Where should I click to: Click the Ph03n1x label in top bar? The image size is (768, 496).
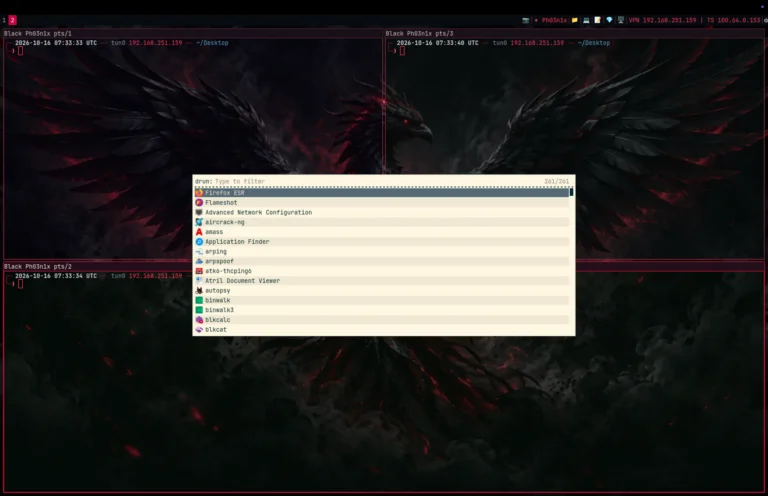coord(554,20)
